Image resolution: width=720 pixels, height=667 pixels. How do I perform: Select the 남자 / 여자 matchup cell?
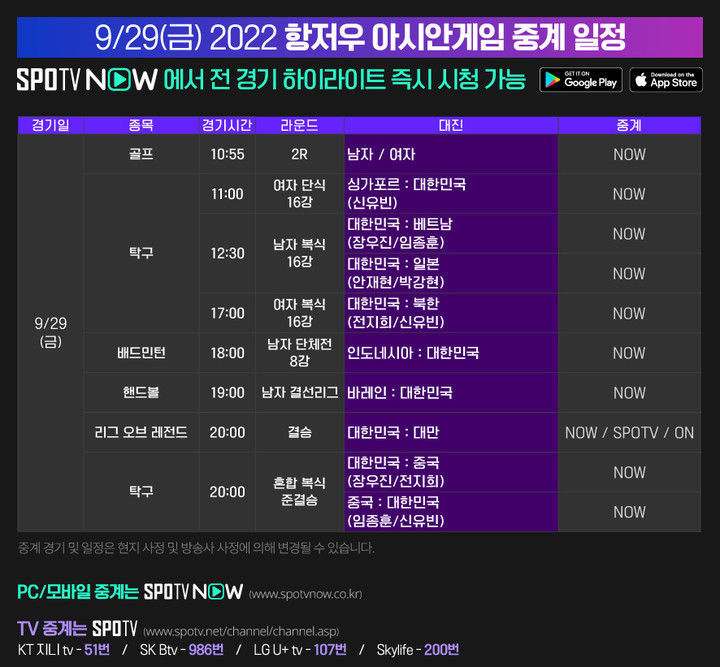451,154
